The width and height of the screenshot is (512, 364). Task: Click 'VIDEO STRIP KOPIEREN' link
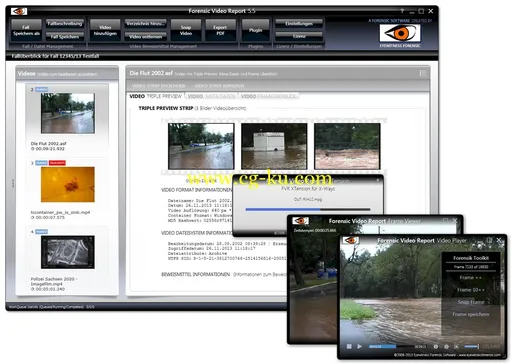[x=219, y=86]
